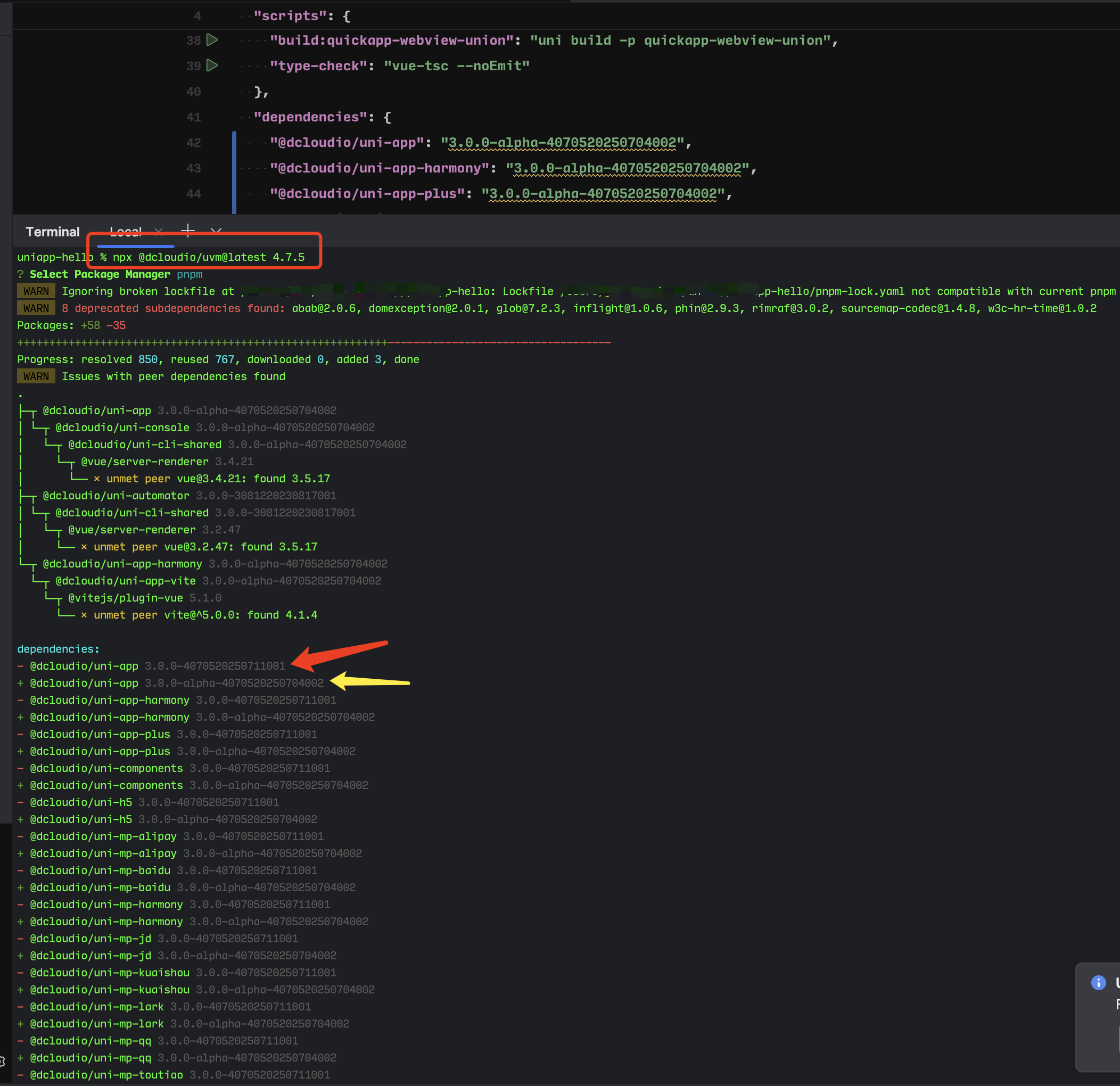Screen dimensions: 1120x1086
Task: Click the removed "@dcloudio/uni-mp-qq" dependency line
Action: [158, 1041]
